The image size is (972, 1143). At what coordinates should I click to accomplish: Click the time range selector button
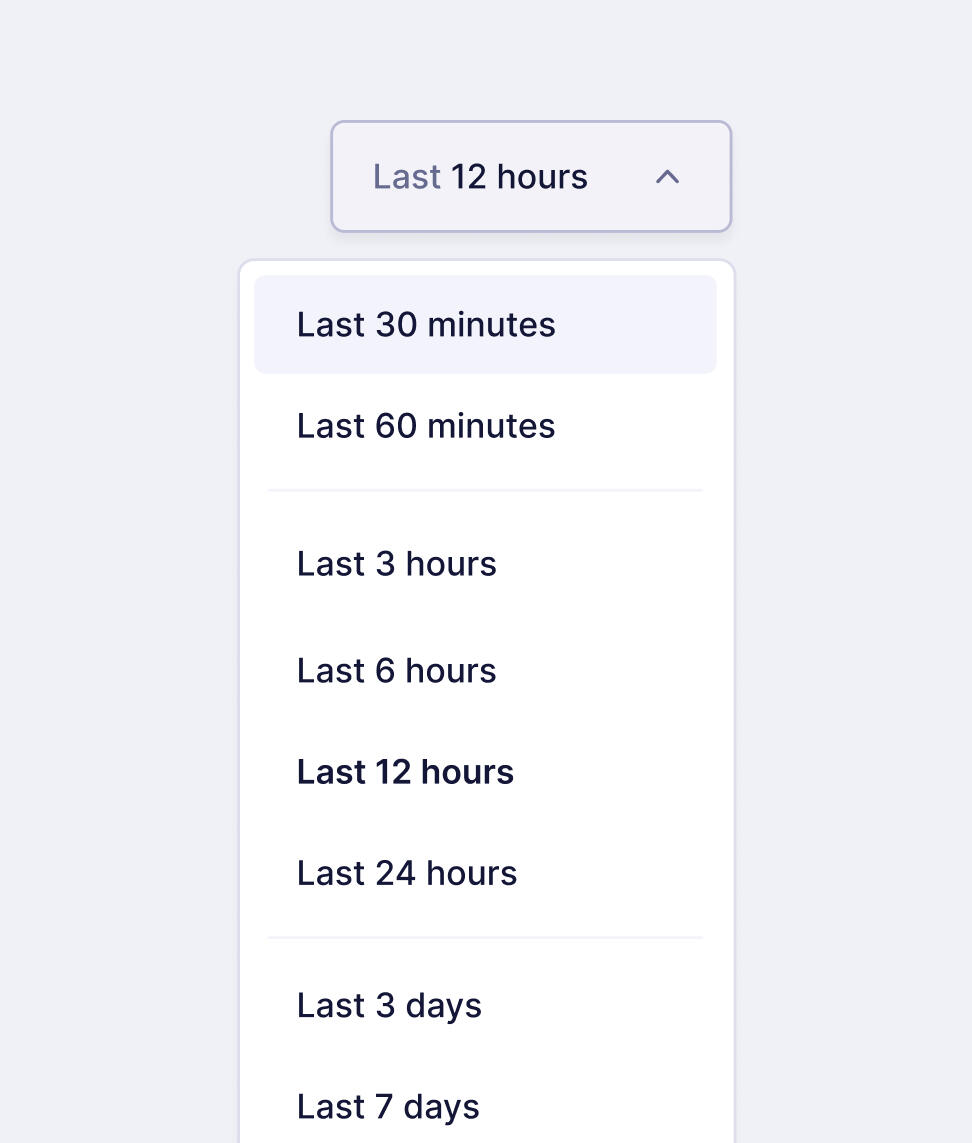pos(531,177)
